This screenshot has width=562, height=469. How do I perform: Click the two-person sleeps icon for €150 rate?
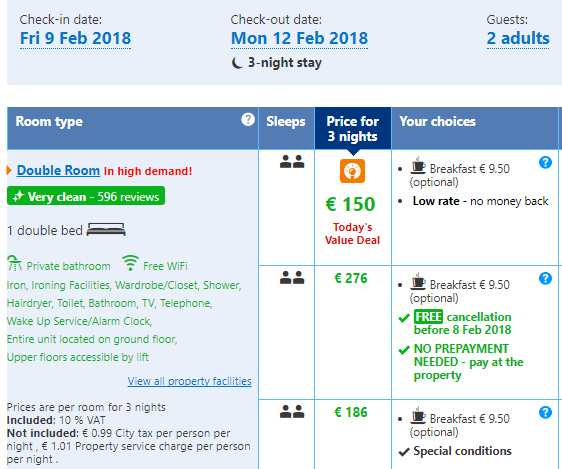click(x=292, y=162)
